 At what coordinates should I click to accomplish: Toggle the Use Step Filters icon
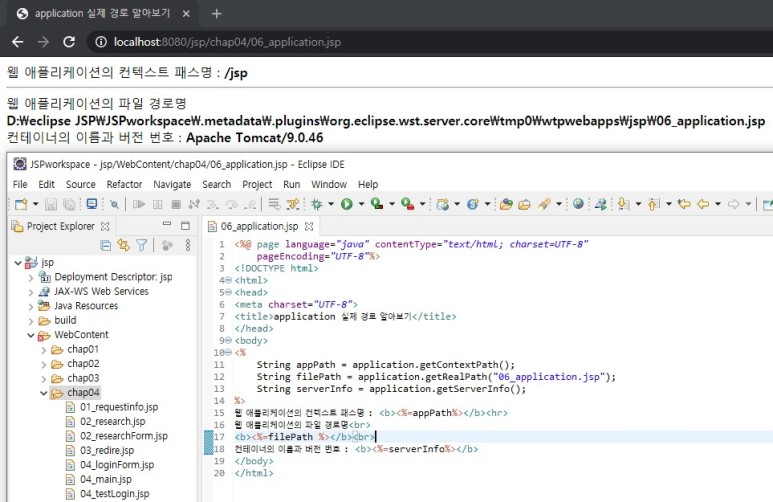[x=293, y=204]
